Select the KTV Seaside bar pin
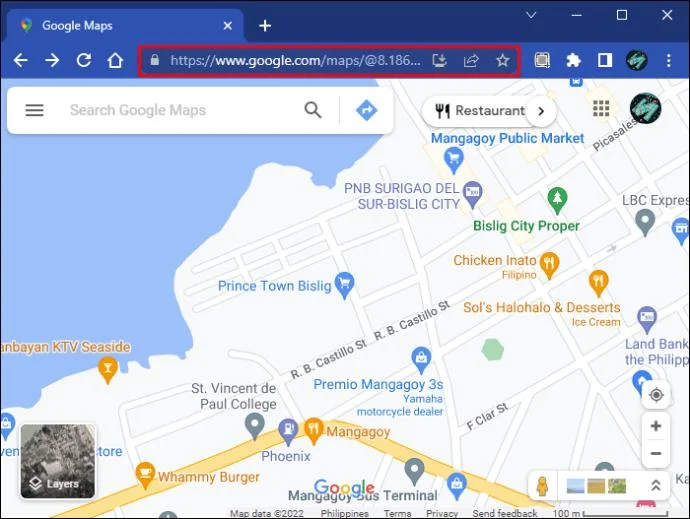Screen dimensions: 690x519 pos(108,370)
